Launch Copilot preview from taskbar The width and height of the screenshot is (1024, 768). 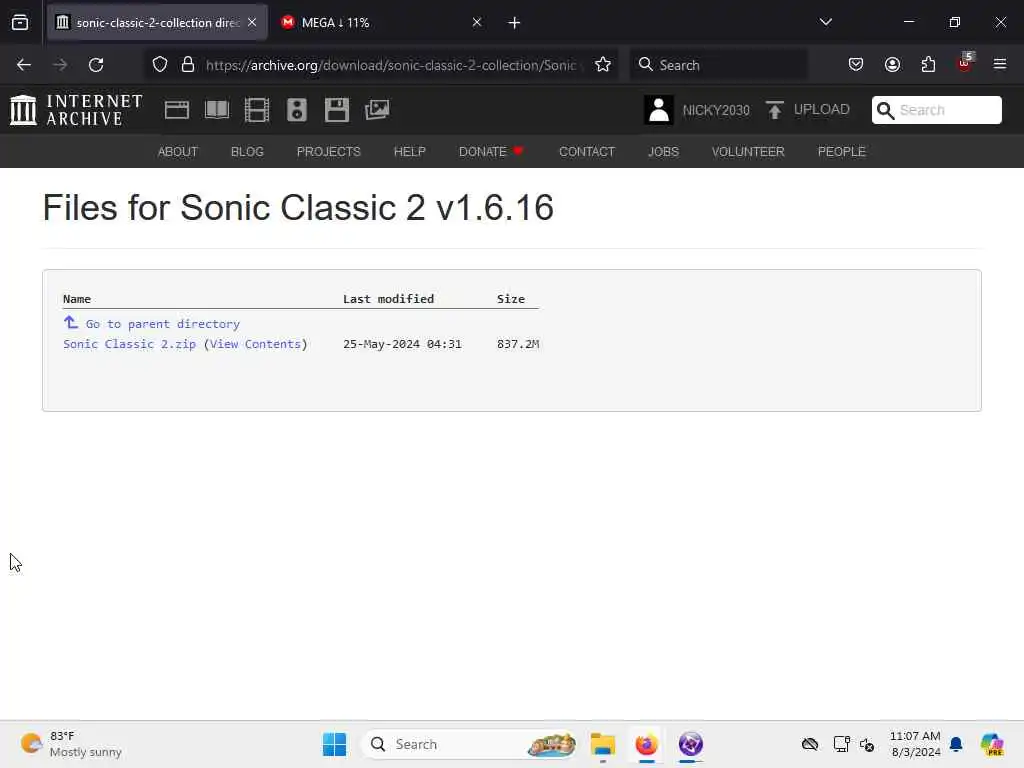point(992,744)
